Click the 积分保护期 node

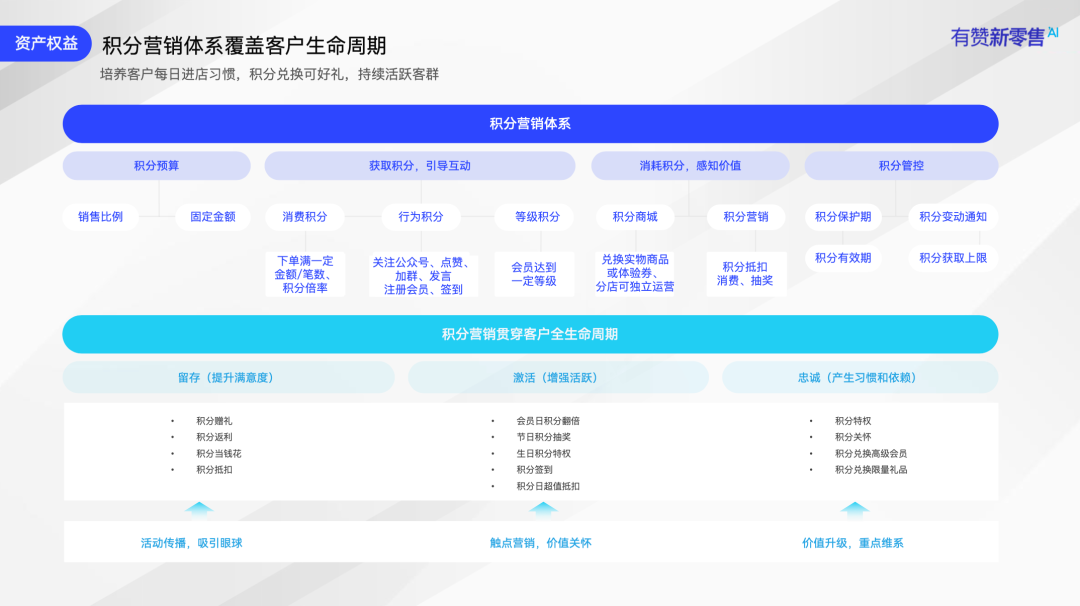point(843,217)
